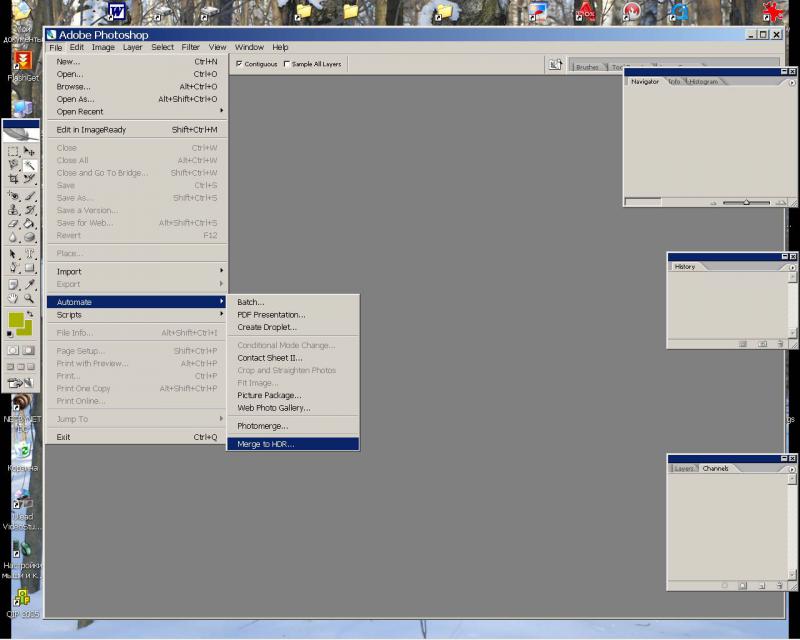Select the Paint Bucket tool
800x640 pixels.
(x=30, y=224)
